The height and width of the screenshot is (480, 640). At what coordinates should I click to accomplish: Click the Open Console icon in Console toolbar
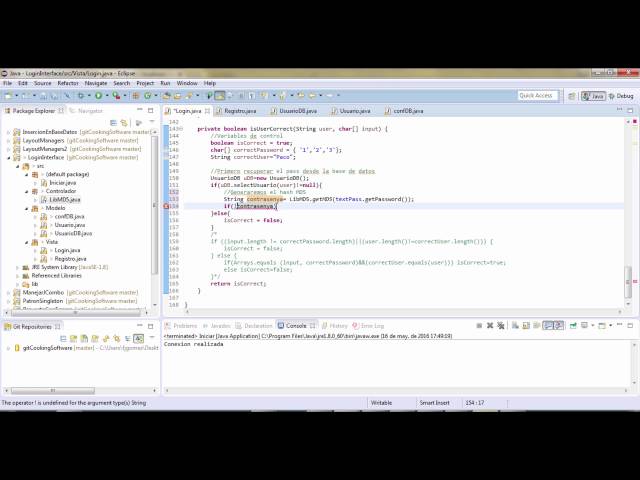[602, 325]
